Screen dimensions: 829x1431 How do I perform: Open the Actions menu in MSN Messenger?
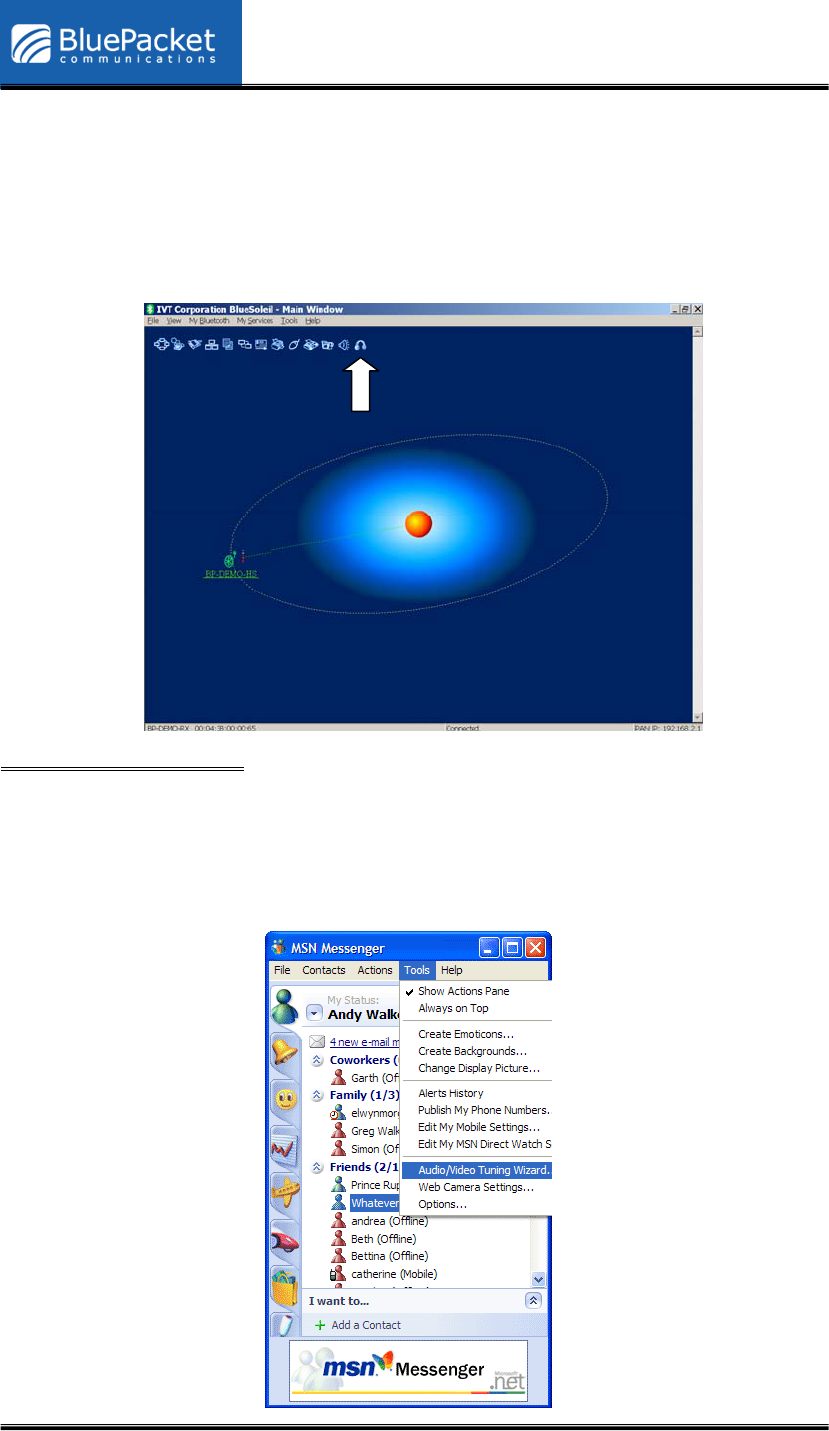point(375,970)
